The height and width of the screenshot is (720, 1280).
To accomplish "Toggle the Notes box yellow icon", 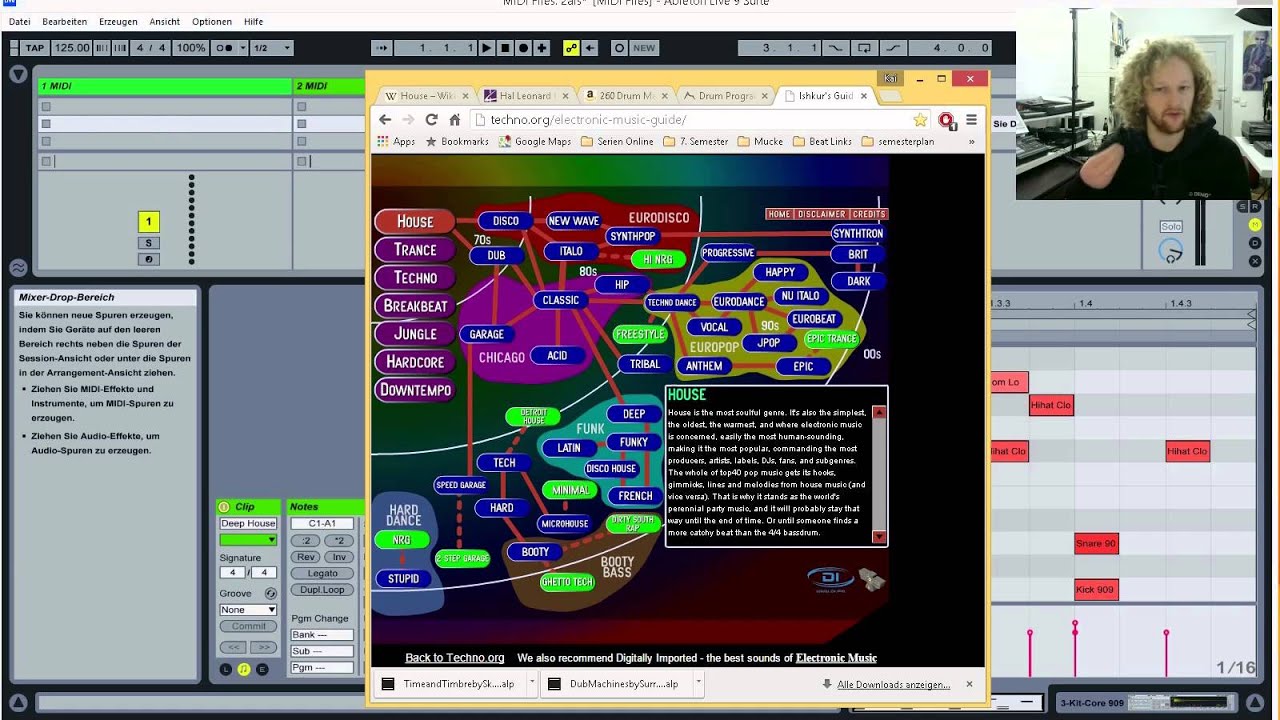I will 244,669.
